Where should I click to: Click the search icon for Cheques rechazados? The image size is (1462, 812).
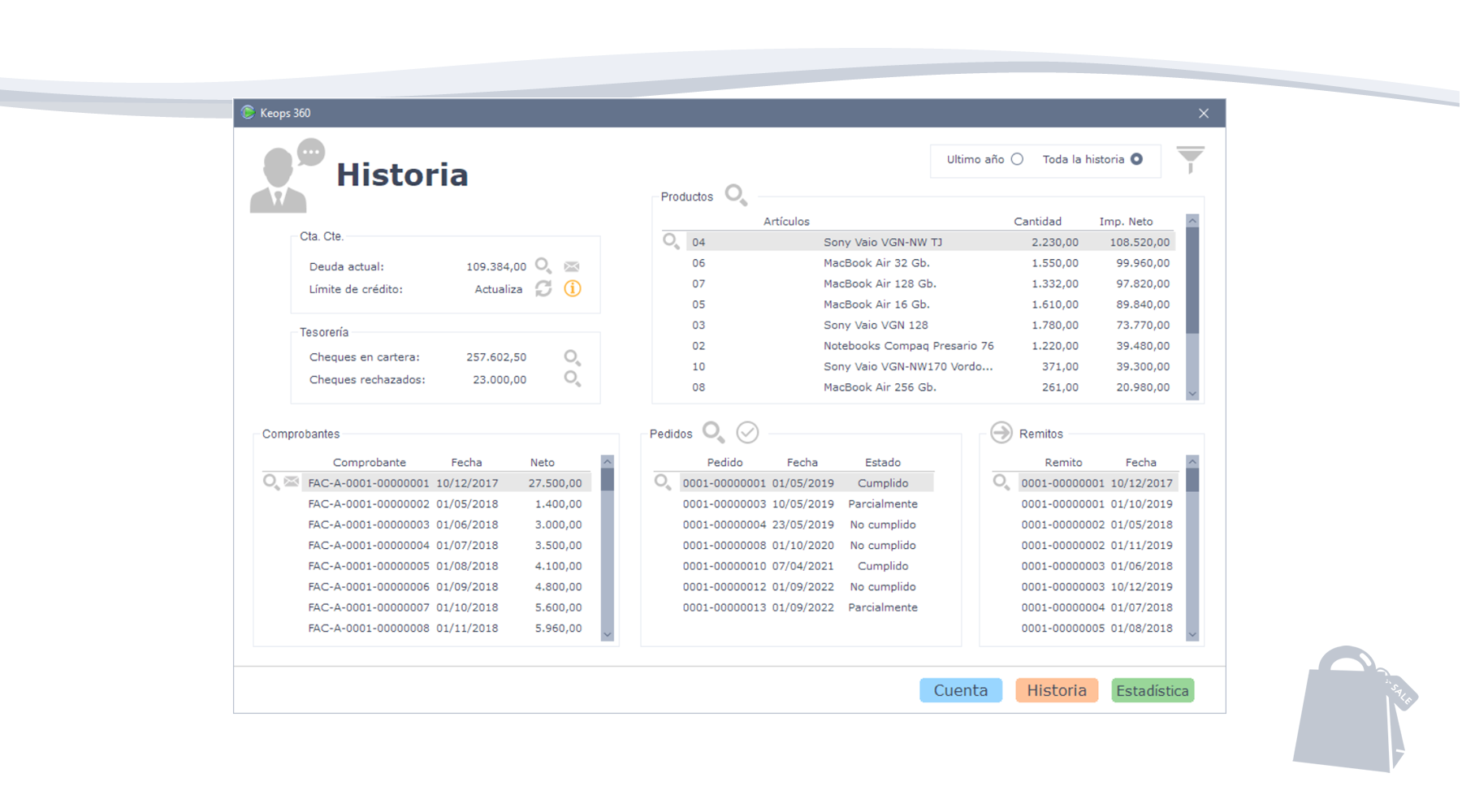click(x=573, y=379)
